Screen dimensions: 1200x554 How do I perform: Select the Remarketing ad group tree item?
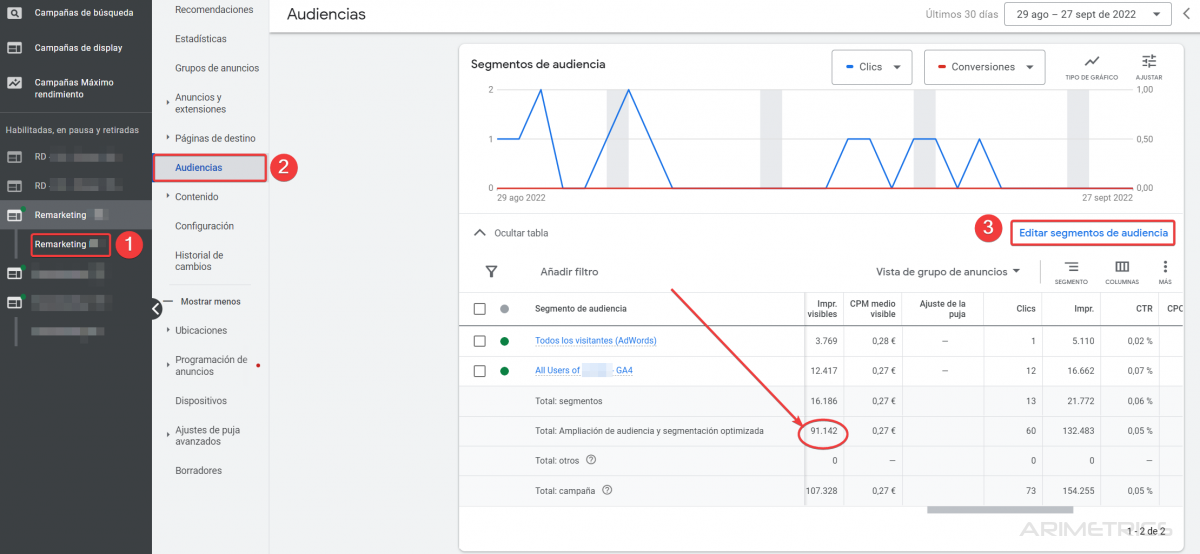click(x=60, y=244)
